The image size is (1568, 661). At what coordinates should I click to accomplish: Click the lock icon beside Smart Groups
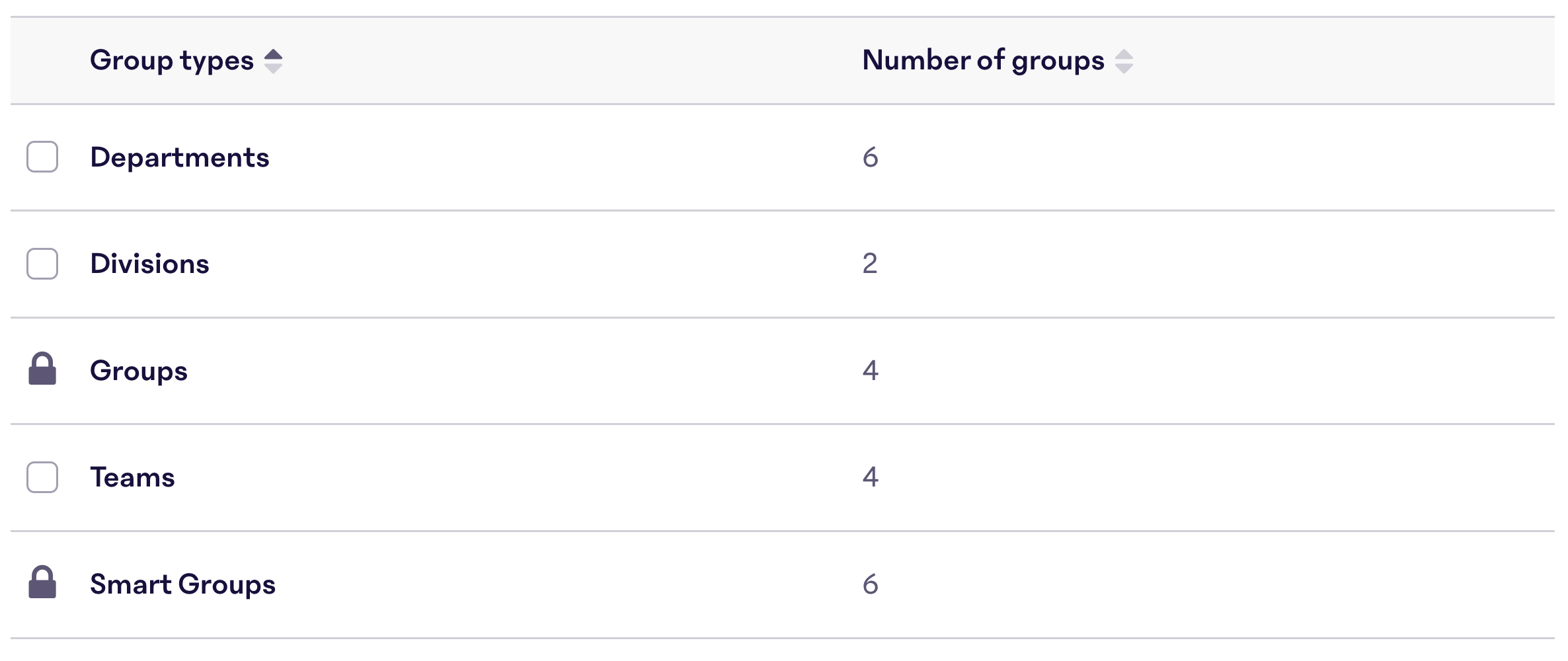pyautogui.click(x=42, y=582)
